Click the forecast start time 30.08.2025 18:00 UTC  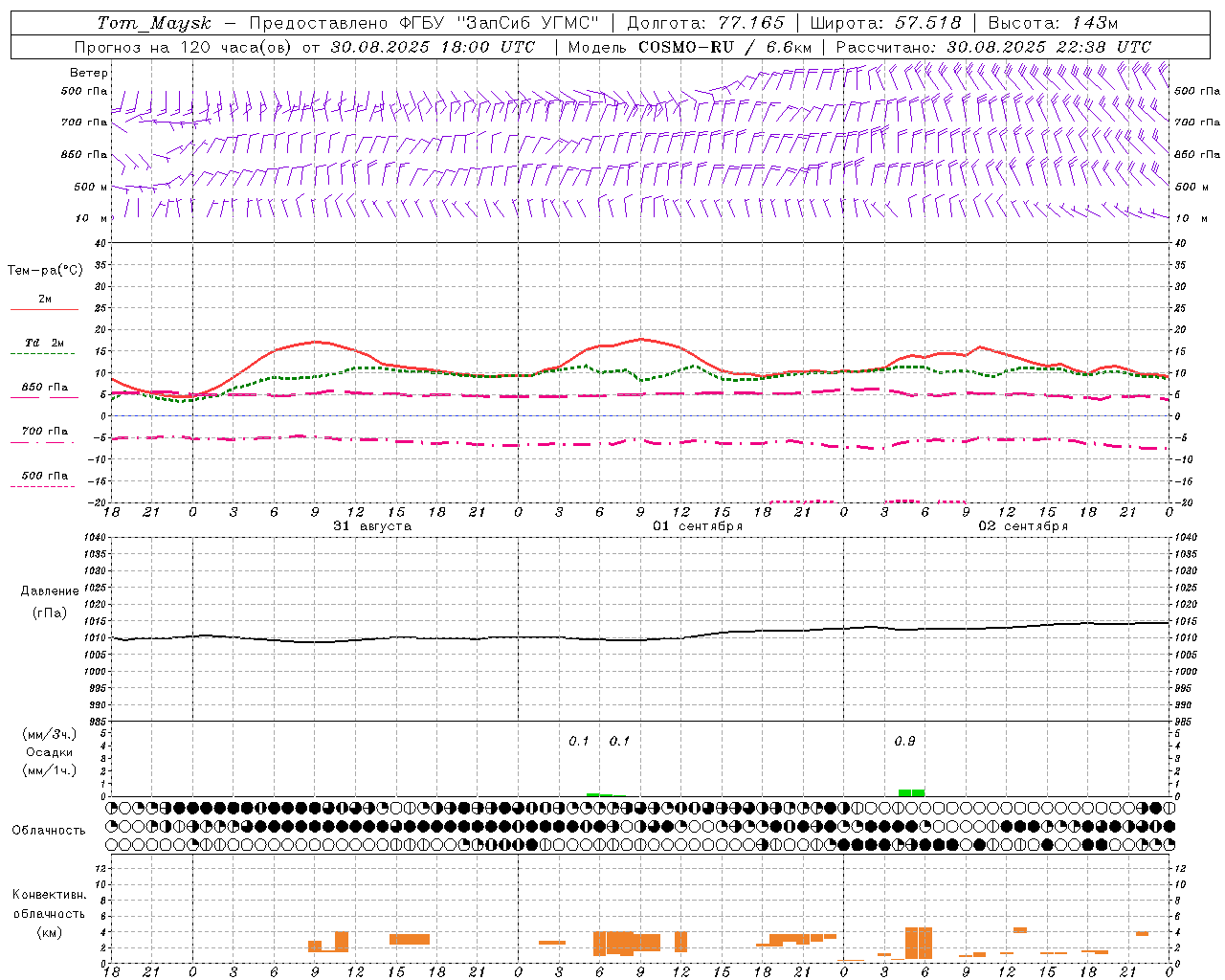point(433,47)
